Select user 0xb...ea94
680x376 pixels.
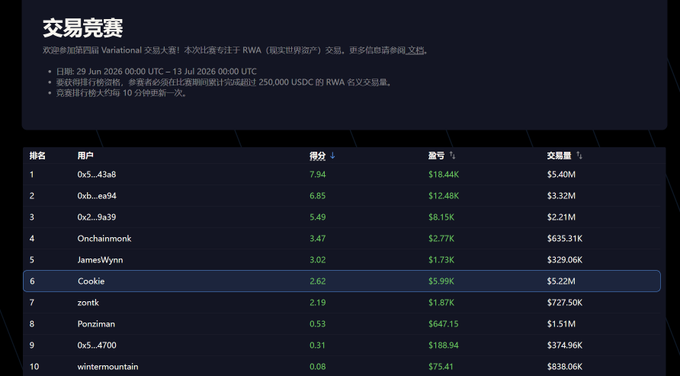[x=97, y=196]
